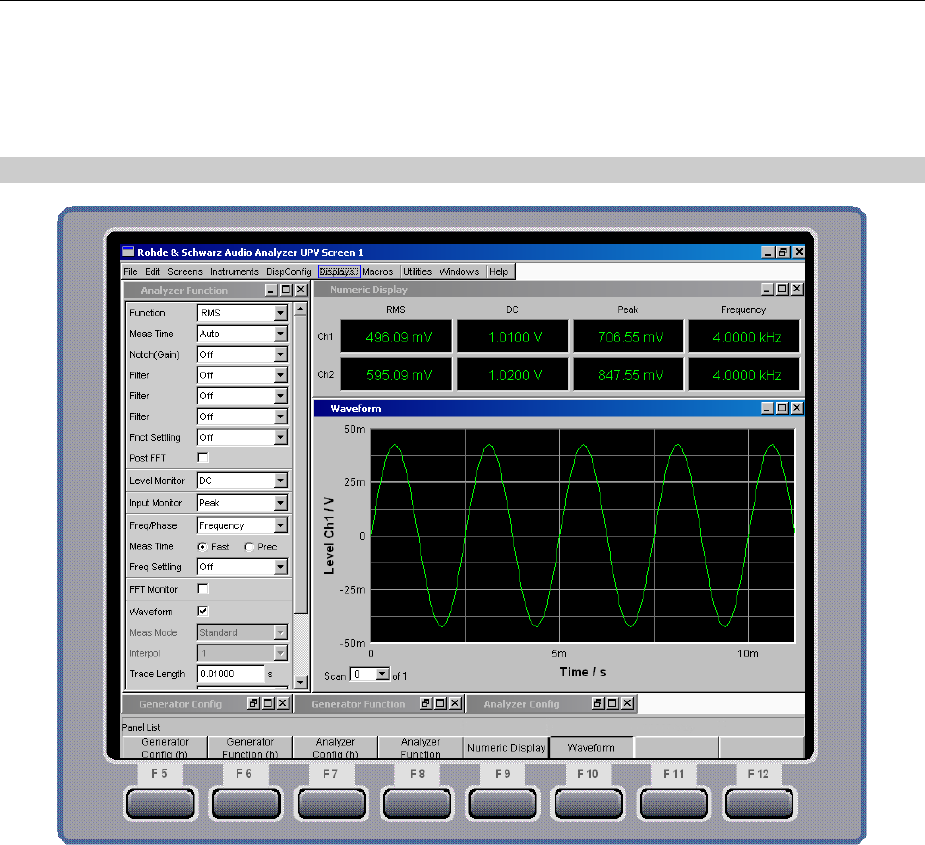Expand the Freq Settling dropdown
Image resolution: width=925 pixels, height=845 pixels.
pyautogui.click(x=281, y=566)
